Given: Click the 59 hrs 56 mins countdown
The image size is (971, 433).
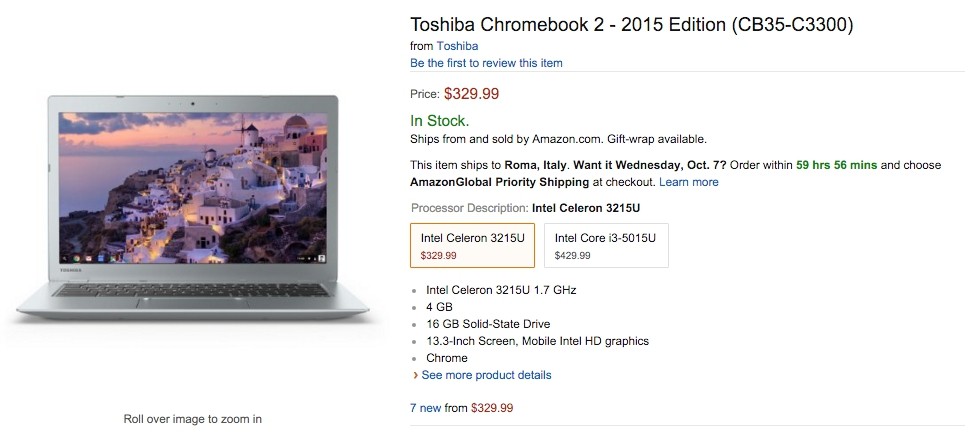Looking at the screenshot, I should click(836, 165).
